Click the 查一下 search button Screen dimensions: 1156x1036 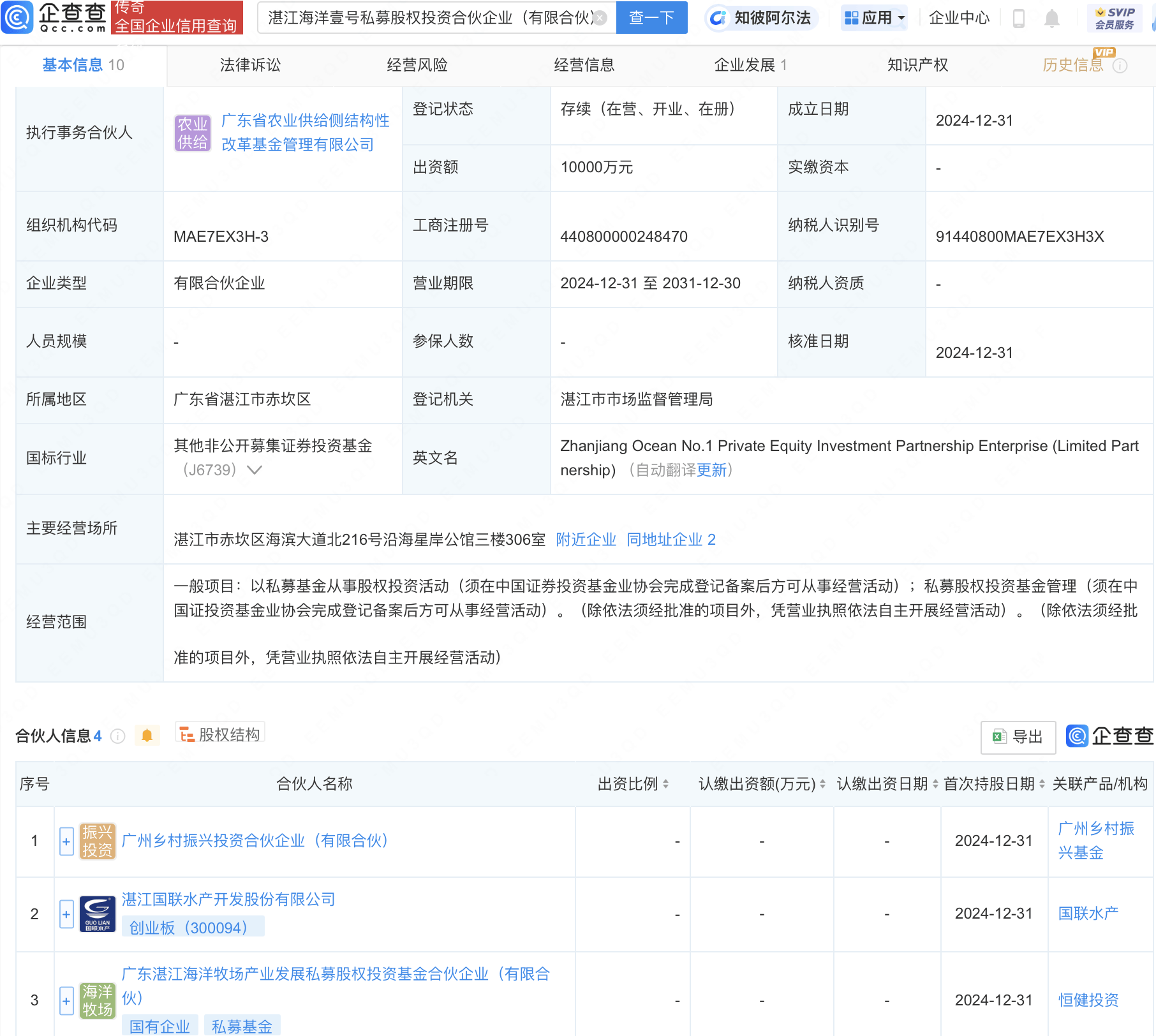[651, 18]
